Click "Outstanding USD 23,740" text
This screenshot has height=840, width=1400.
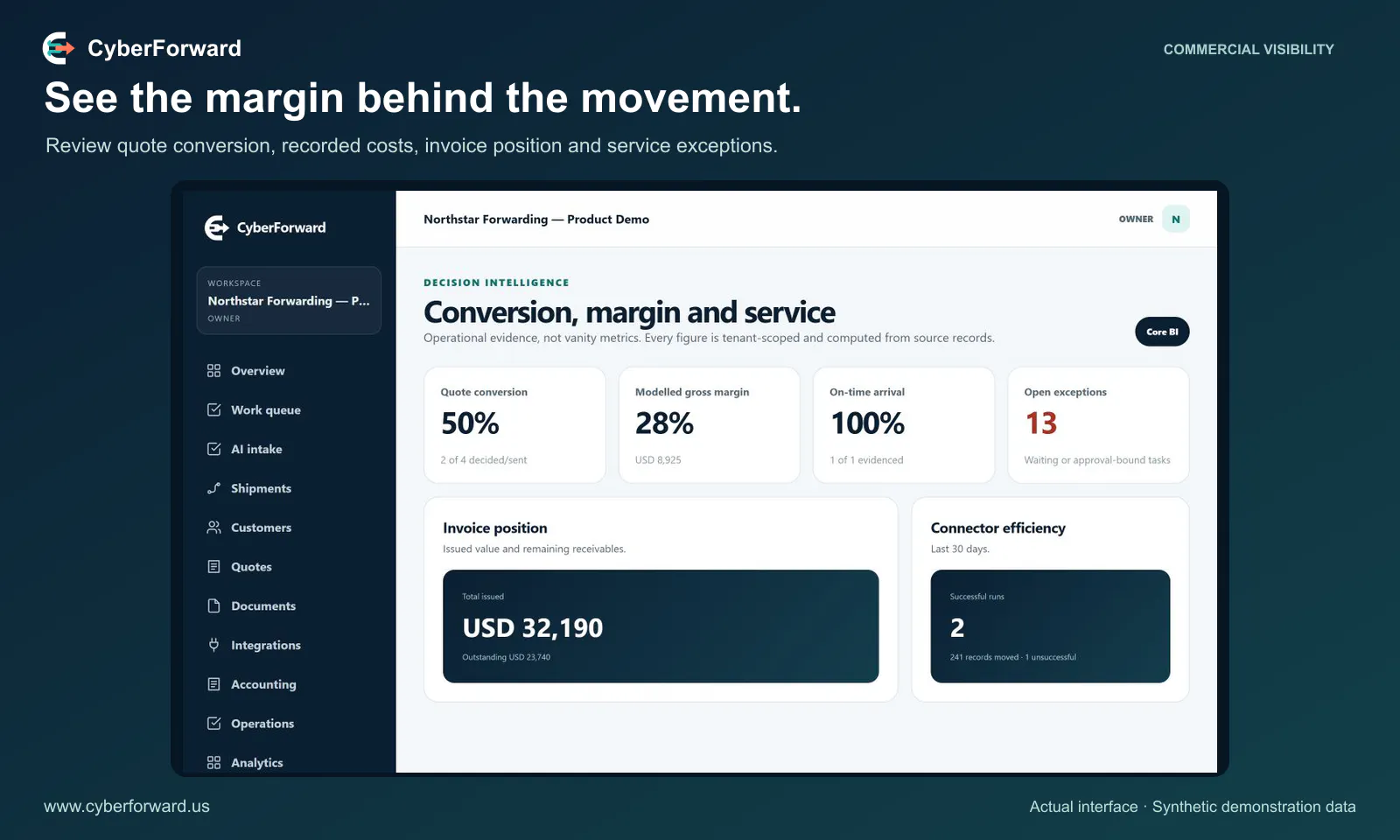tap(506, 657)
